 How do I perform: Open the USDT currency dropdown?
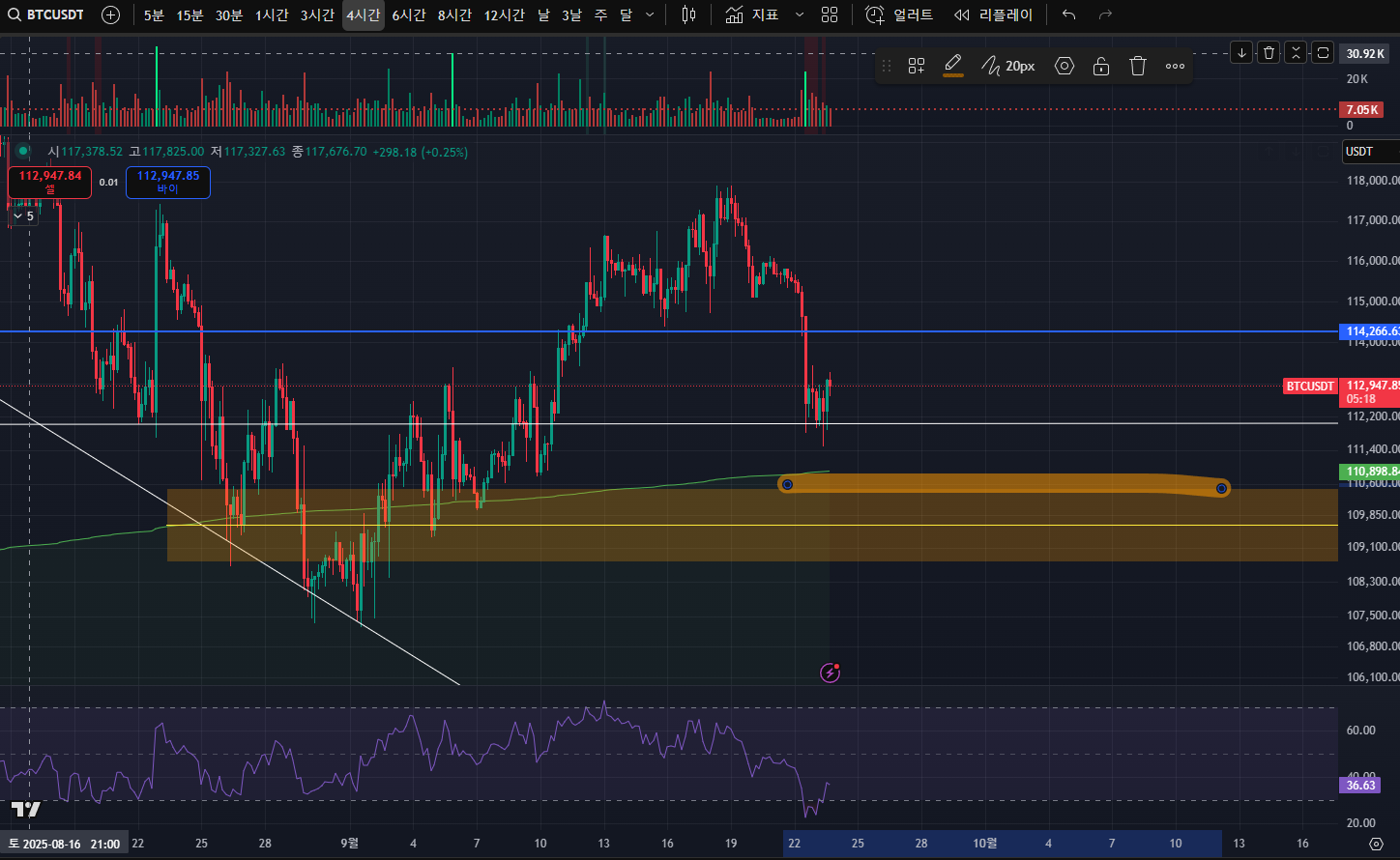(1369, 152)
